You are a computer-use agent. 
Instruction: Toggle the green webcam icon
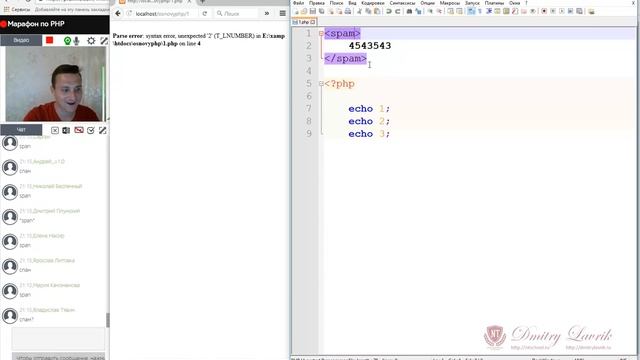tap(67, 41)
